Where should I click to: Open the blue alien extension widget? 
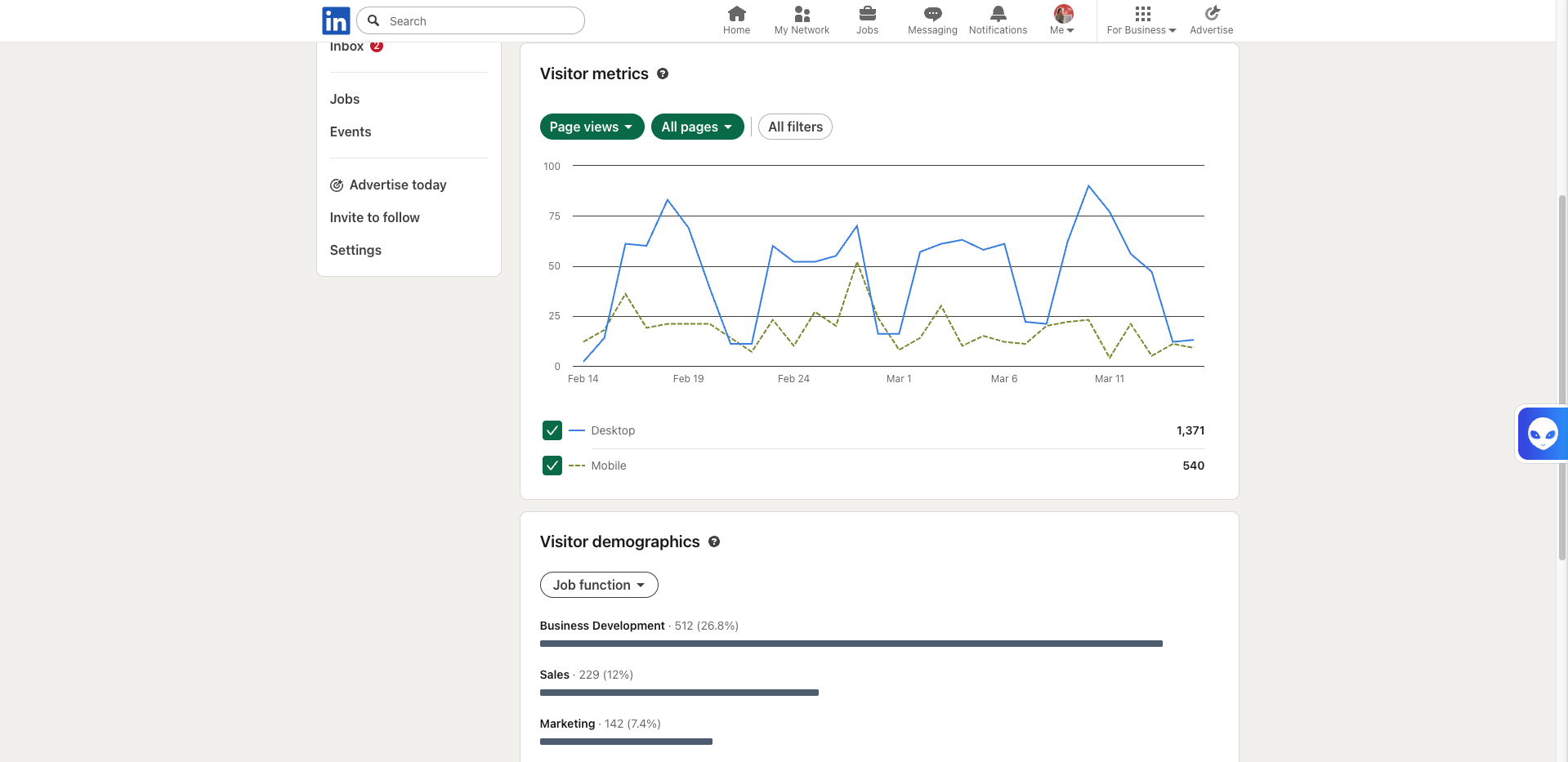tap(1542, 434)
